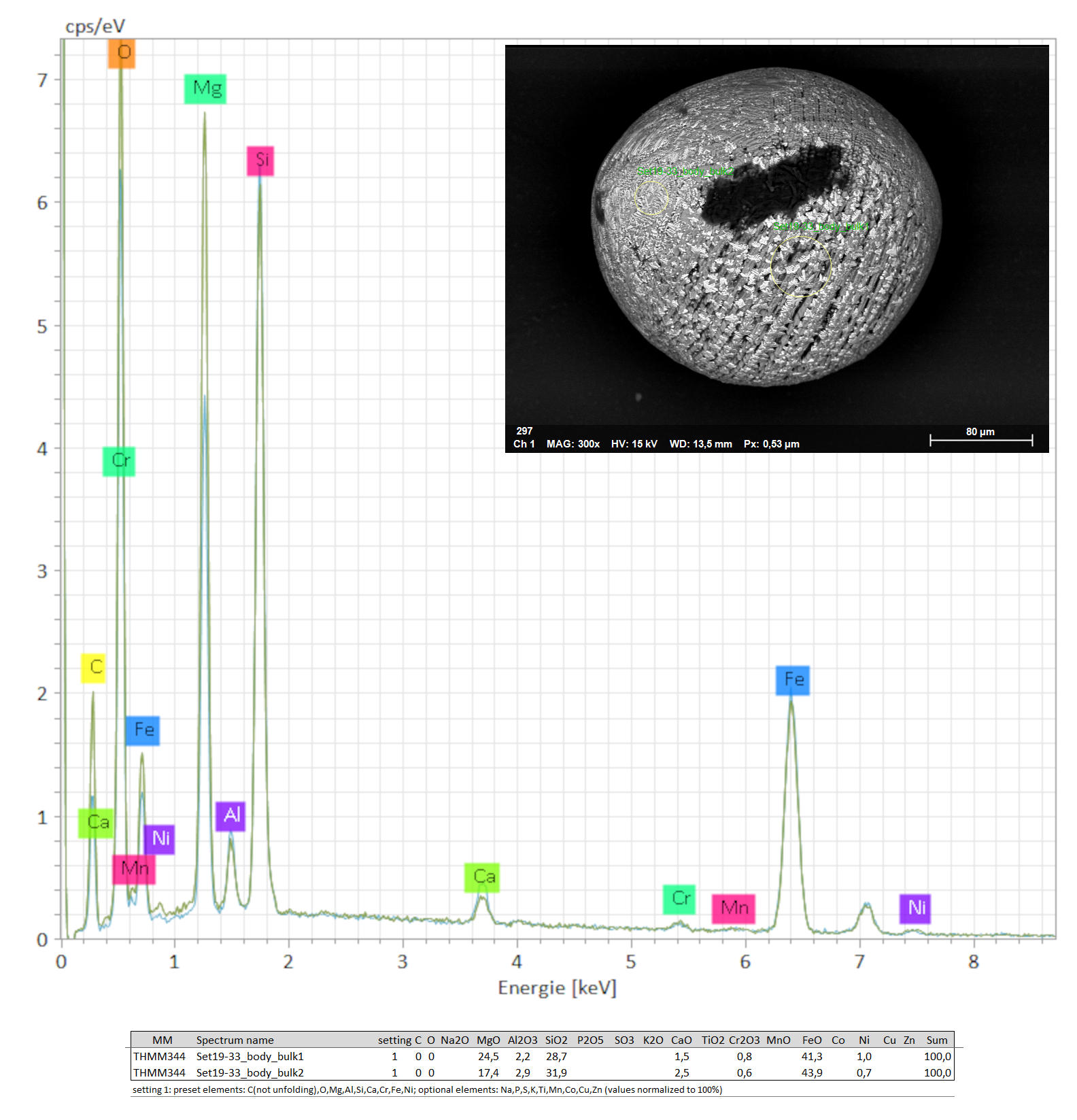Select the Mn label near 6 keV

[x=734, y=909]
